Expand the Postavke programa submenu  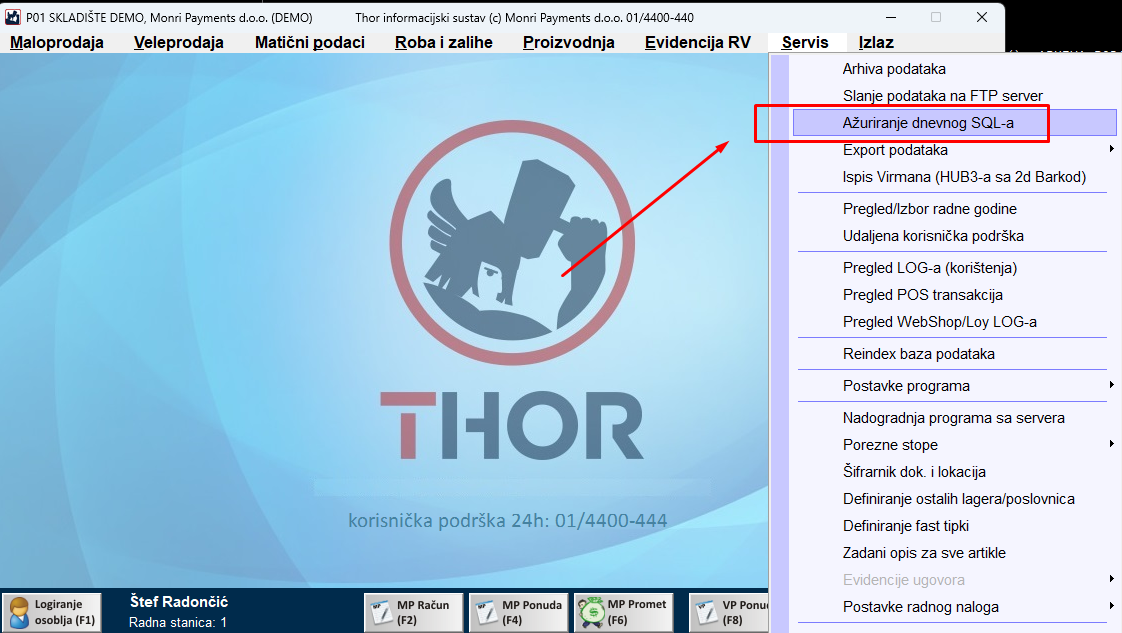point(955,386)
